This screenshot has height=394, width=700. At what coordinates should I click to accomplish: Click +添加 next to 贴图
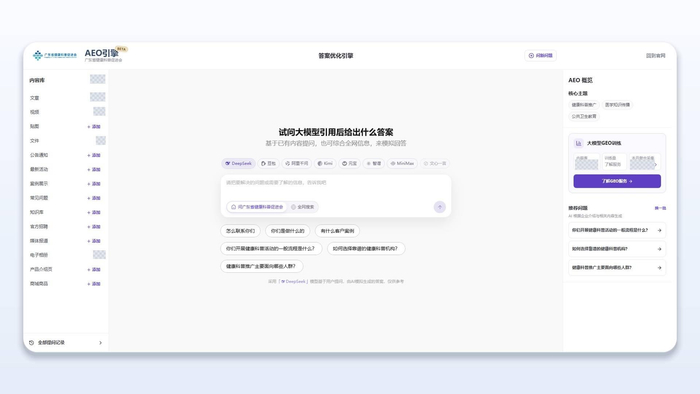94,127
